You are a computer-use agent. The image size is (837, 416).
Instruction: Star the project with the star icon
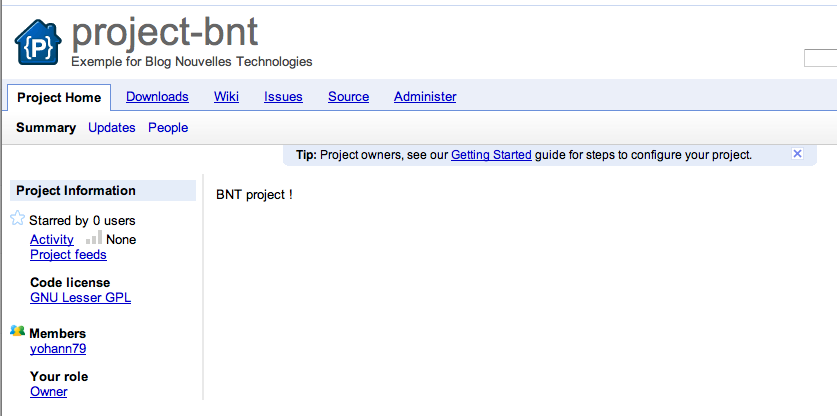(x=17, y=219)
